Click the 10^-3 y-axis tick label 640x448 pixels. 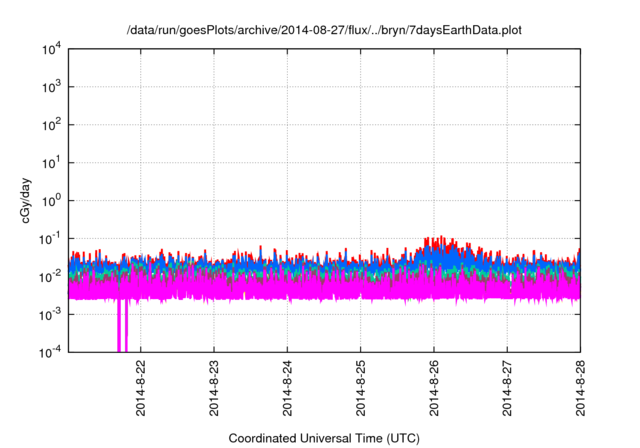pos(51,315)
